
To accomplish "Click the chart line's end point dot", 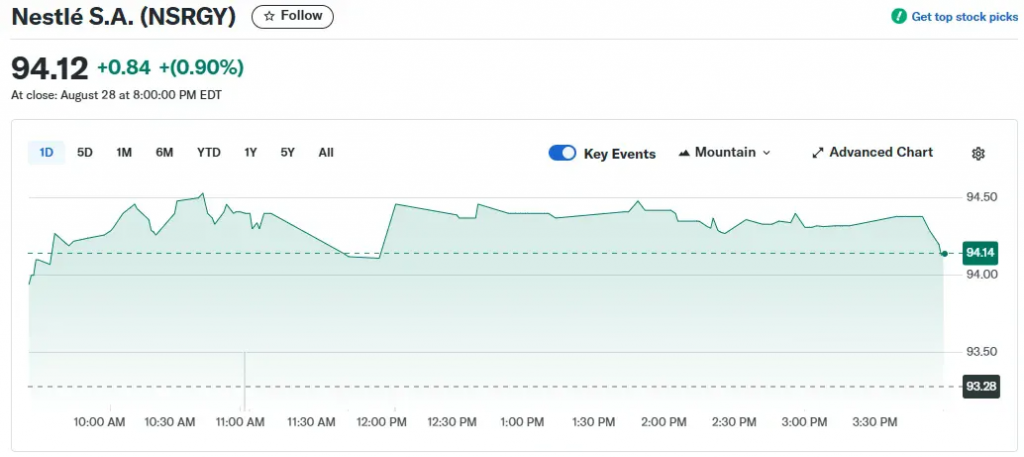I will (x=944, y=253).
